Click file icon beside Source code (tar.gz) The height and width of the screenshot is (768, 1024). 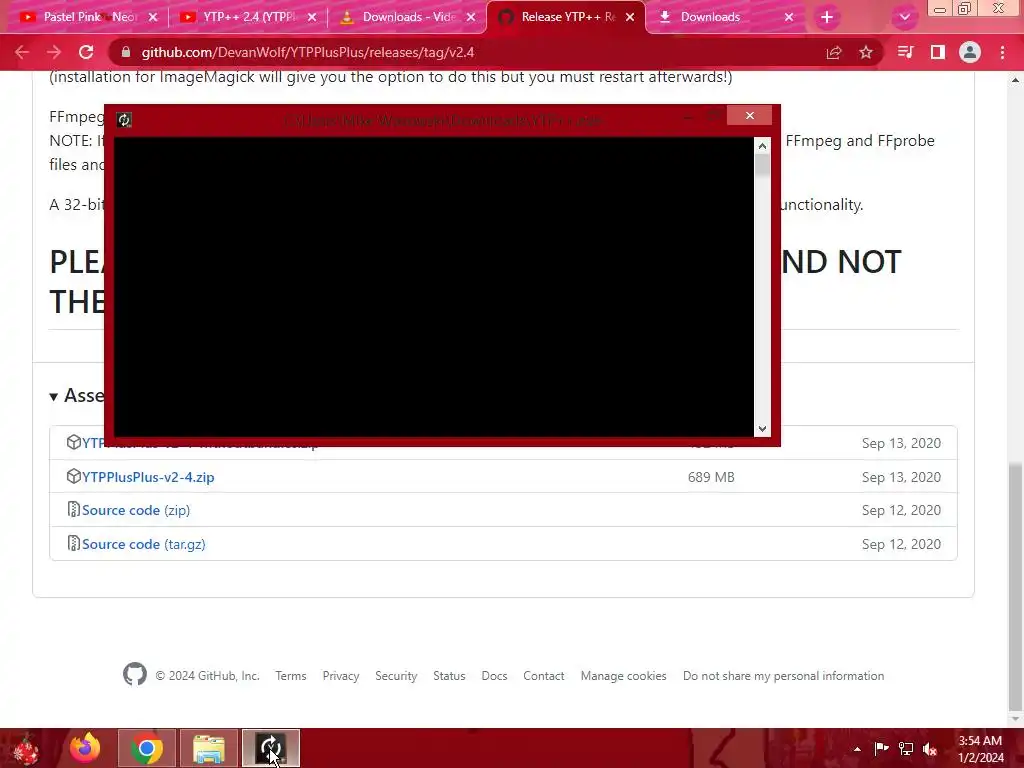[x=73, y=543]
